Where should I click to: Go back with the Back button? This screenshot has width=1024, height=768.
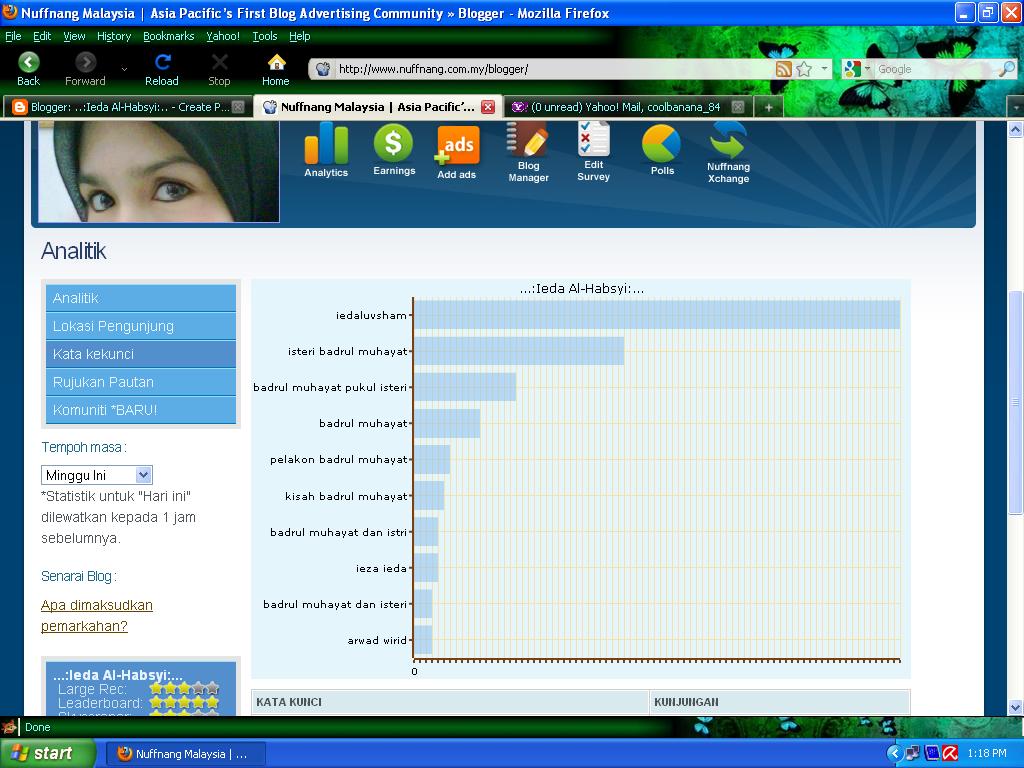[x=28, y=69]
